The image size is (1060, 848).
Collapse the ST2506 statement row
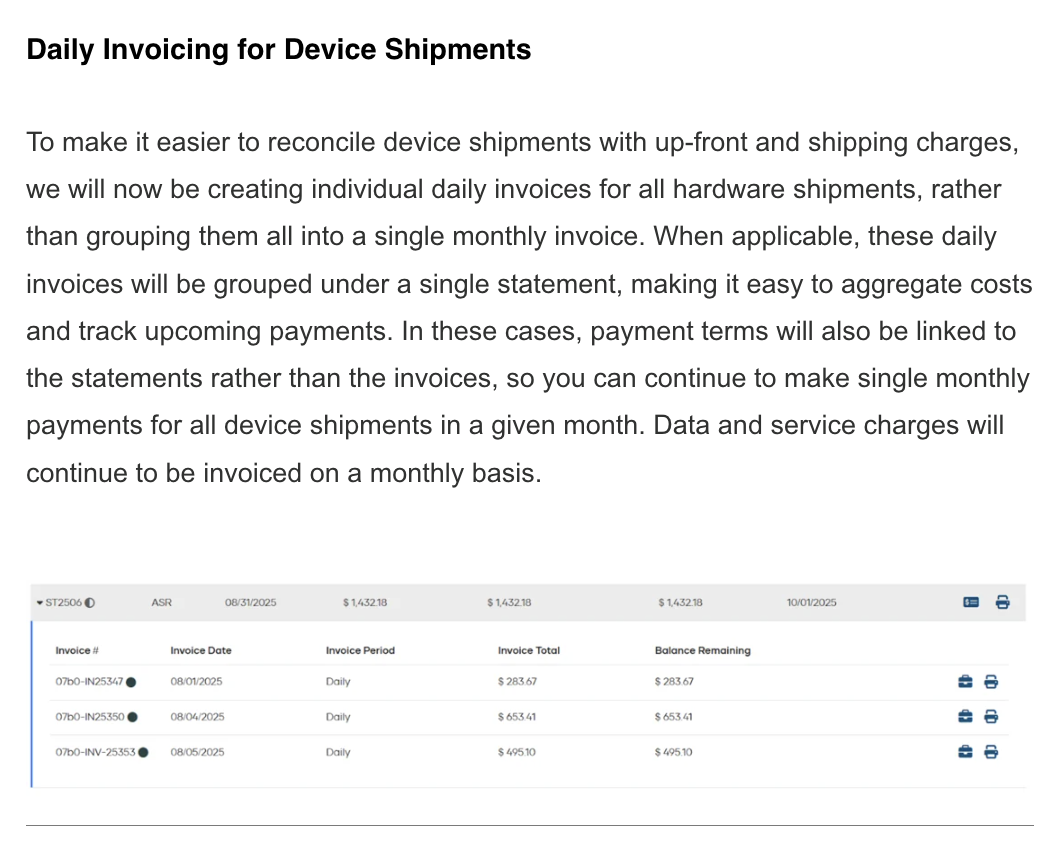tap(39, 603)
